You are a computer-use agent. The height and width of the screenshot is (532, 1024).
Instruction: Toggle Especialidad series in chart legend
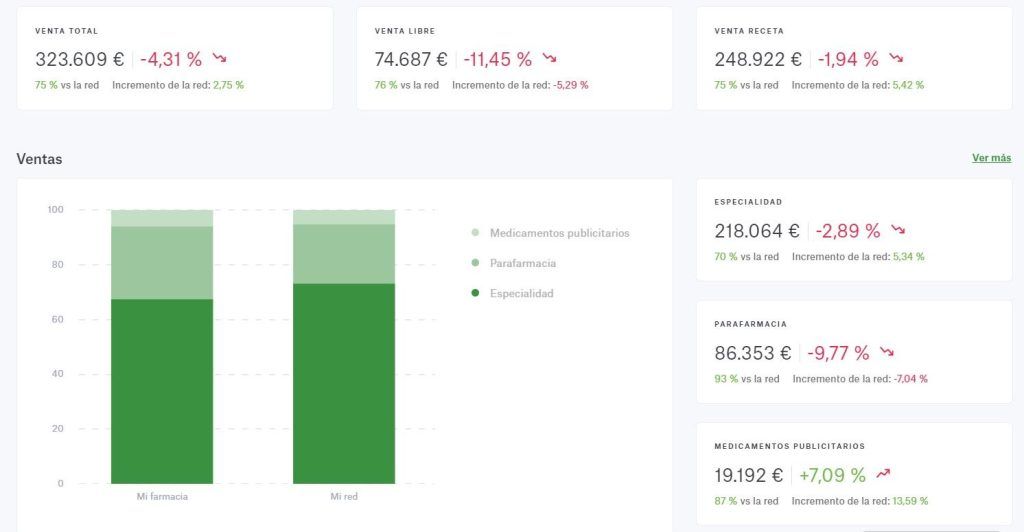(x=512, y=294)
